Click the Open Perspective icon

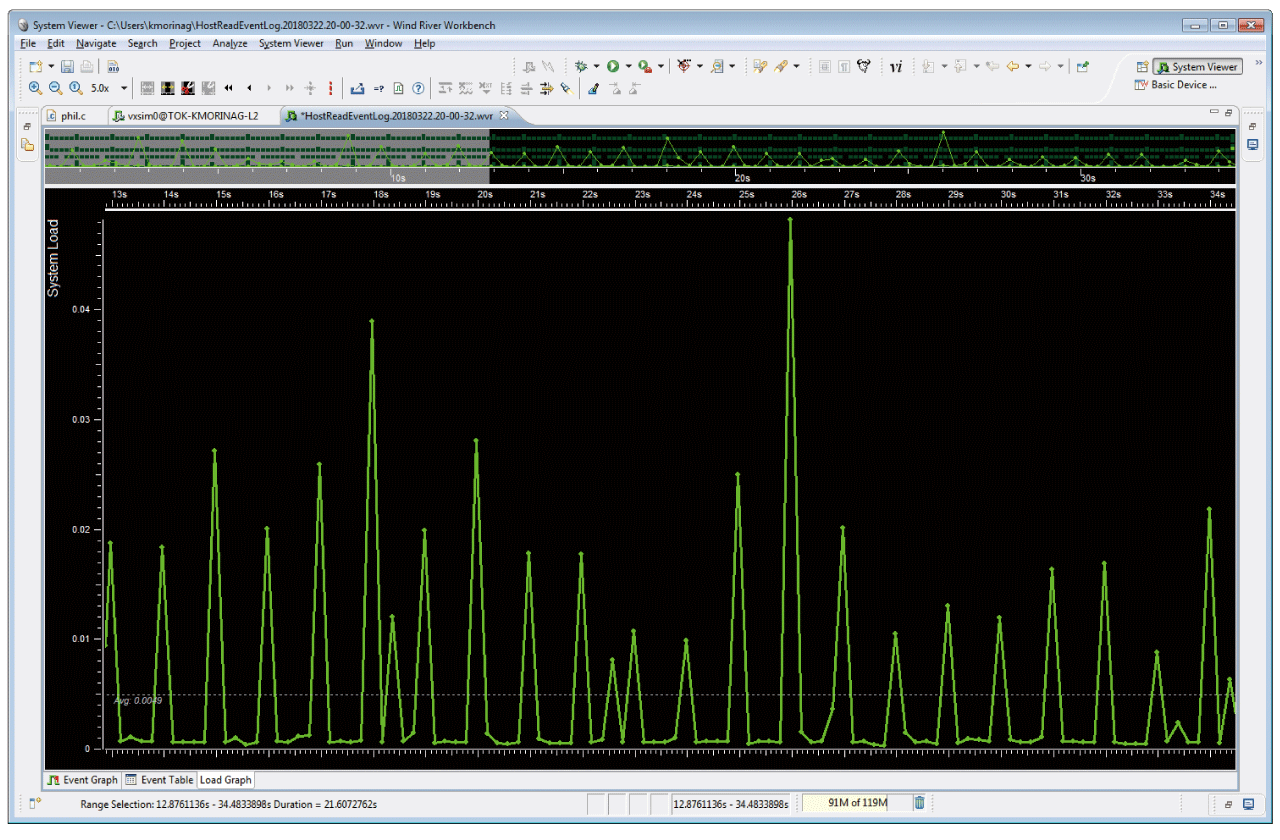point(1141,67)
